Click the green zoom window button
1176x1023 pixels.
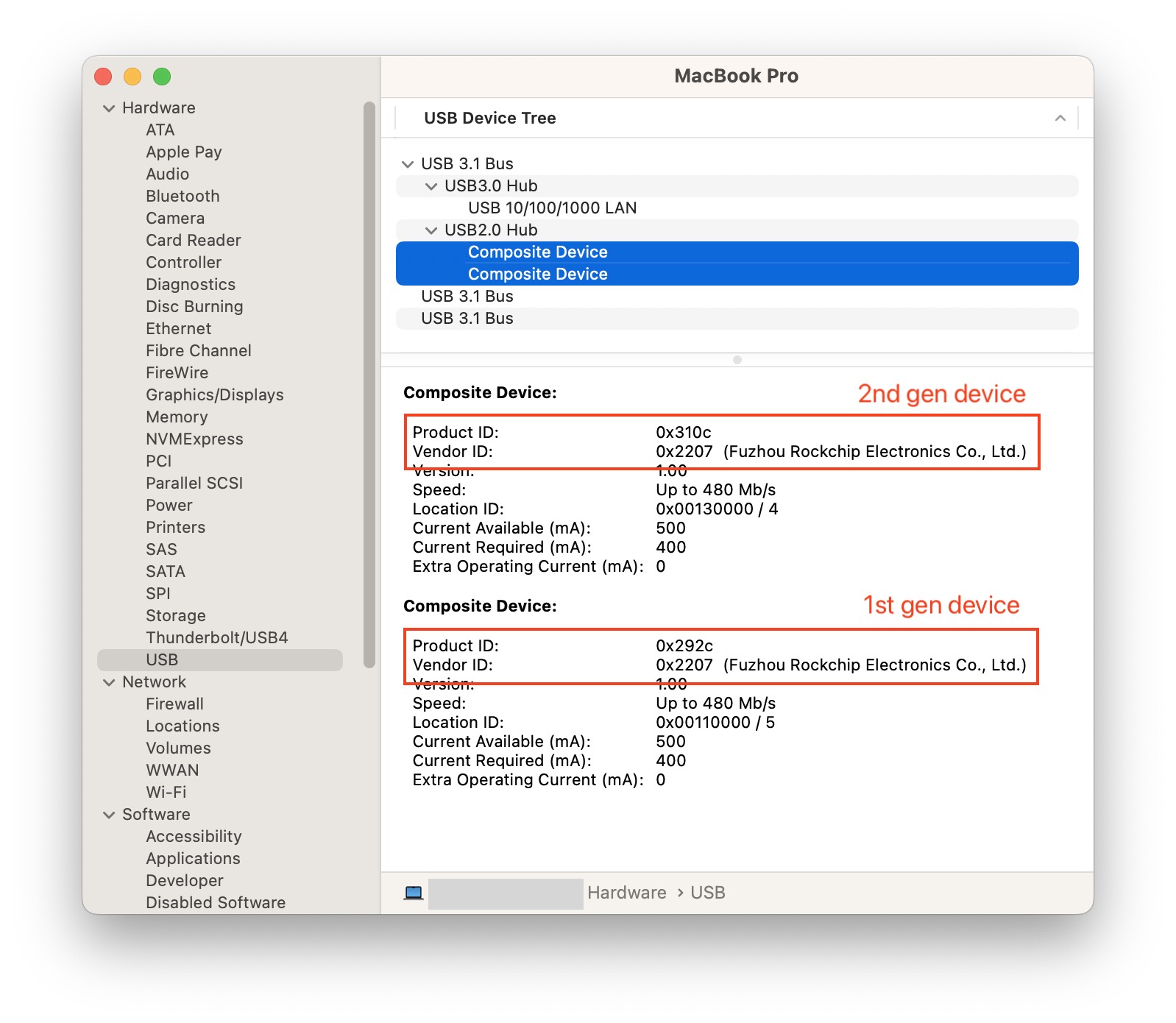coord(162,77)
